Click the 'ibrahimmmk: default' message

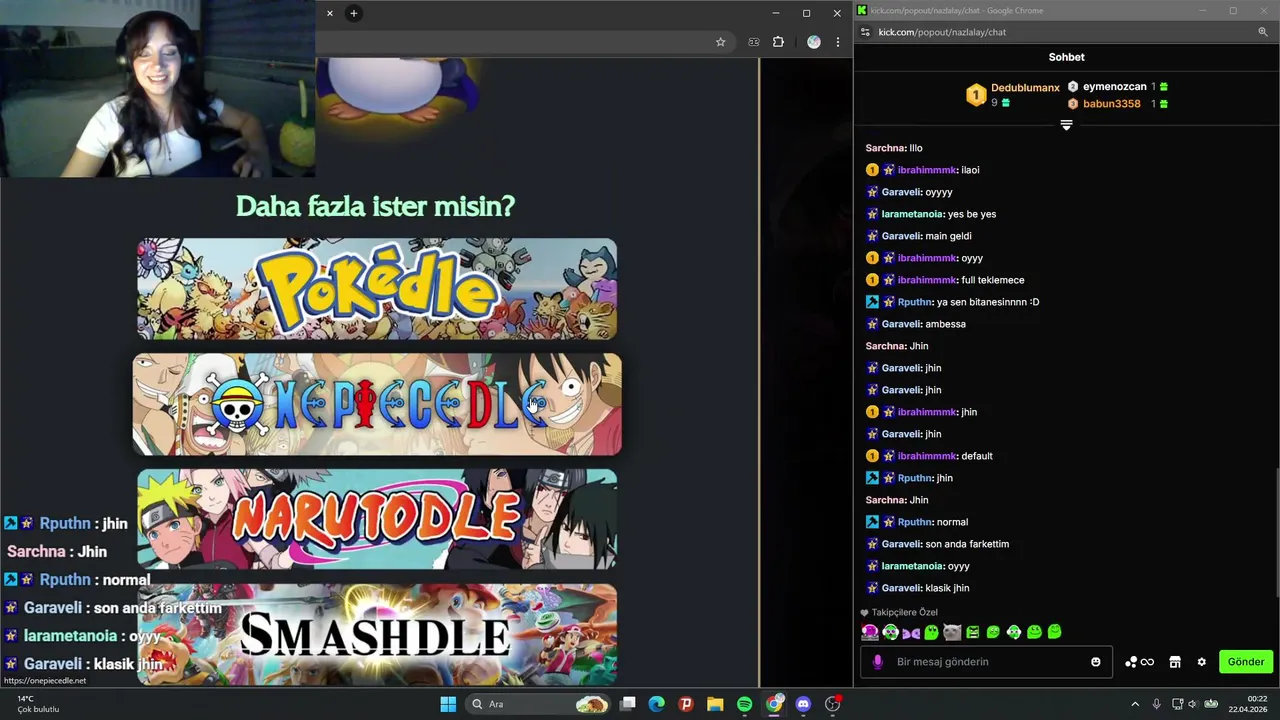point(929,456)
